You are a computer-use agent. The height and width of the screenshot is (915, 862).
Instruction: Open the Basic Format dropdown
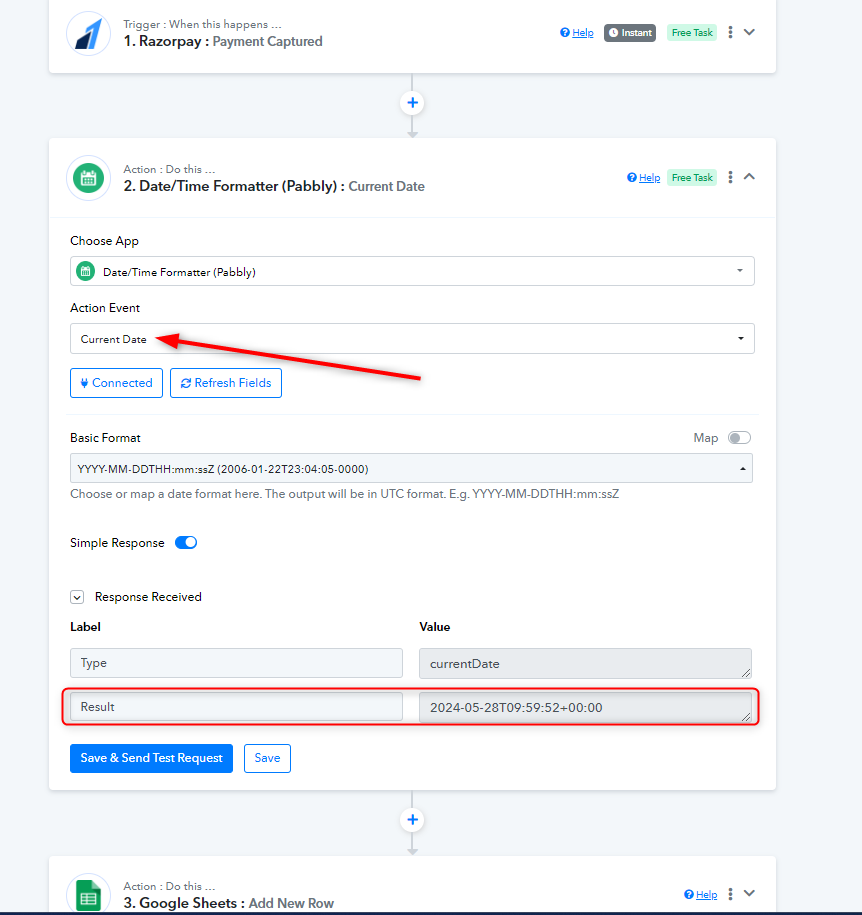coord(411,468)
